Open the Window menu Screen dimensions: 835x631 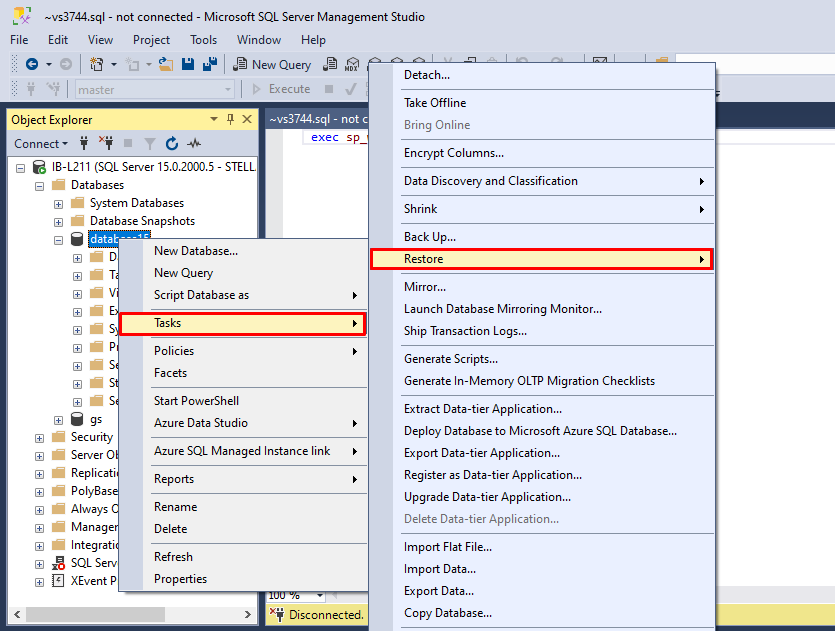point(259,40)
